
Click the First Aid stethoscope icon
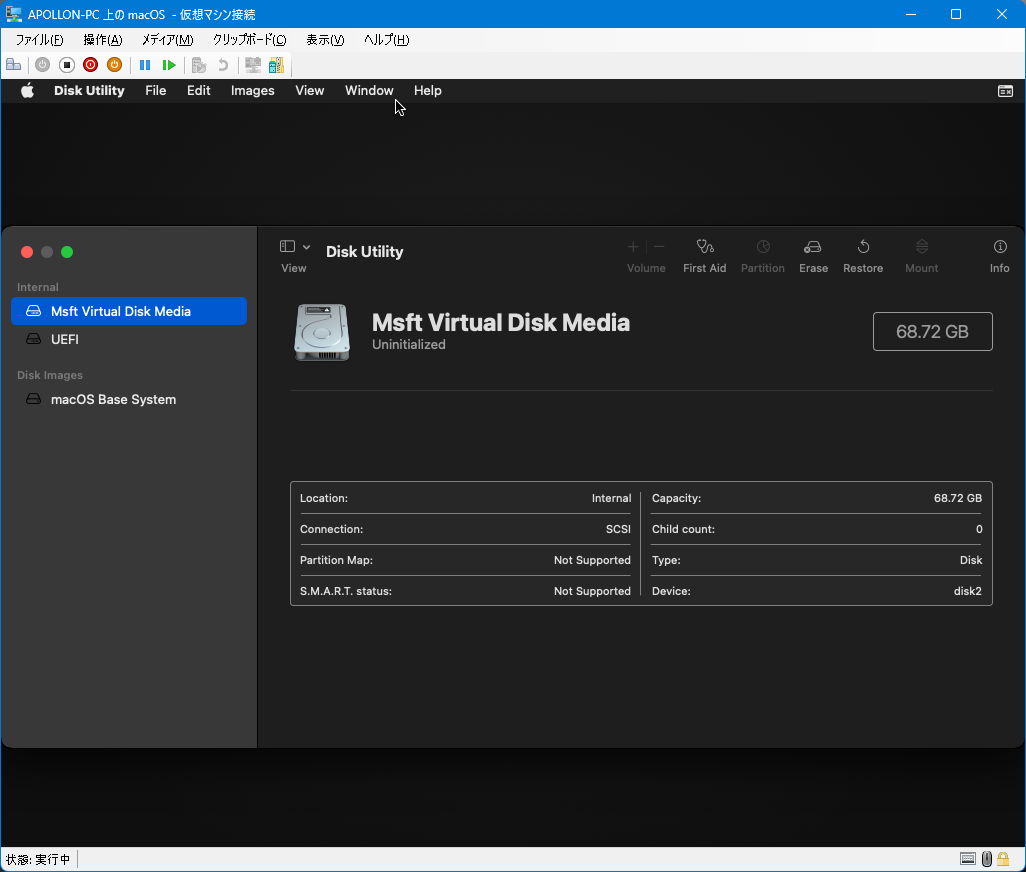pyautogui.click(x=705, y=247)
